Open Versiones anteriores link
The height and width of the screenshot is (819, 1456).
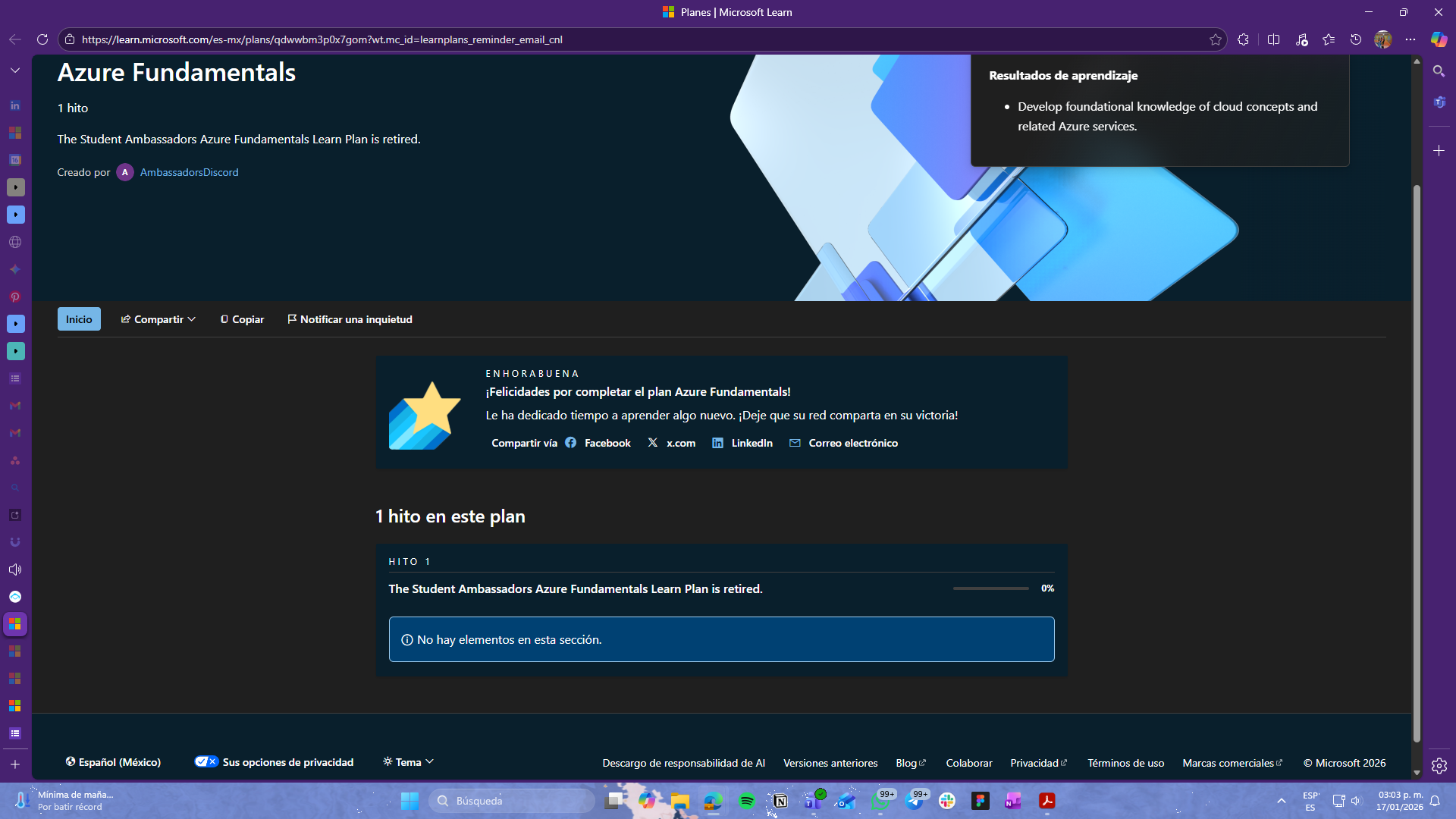click(830, 763)
